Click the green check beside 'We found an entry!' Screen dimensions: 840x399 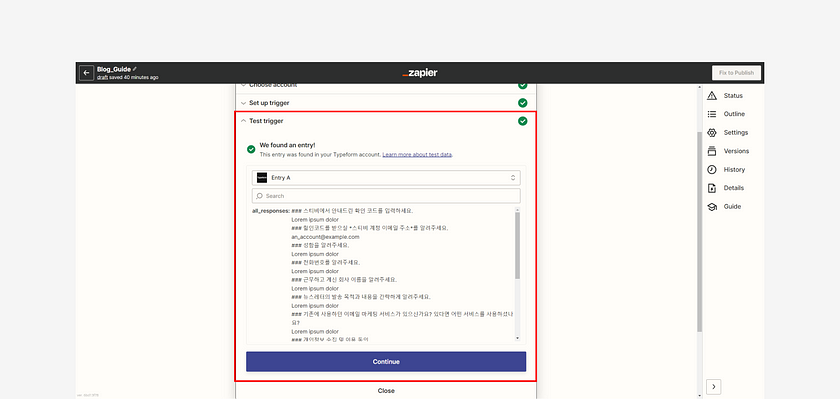[251, 149]
